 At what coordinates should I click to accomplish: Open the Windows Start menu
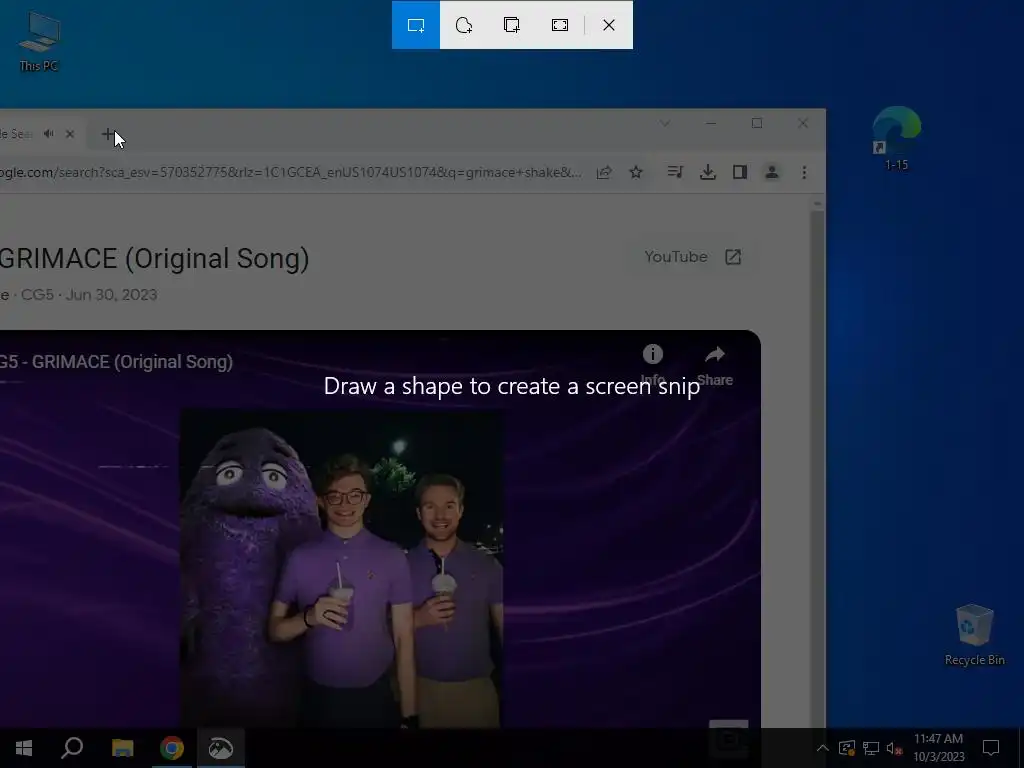click(x=24, y=748)
